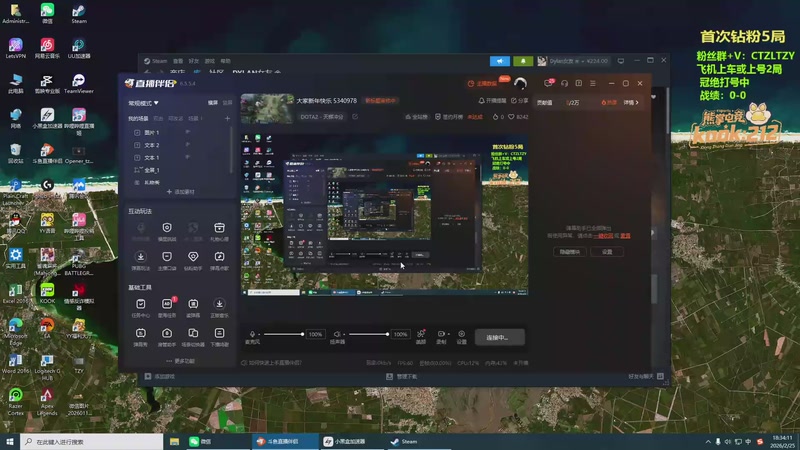Toggle visibility of 文本 2 source
The image size is (800, 450).
coord(187,145)
